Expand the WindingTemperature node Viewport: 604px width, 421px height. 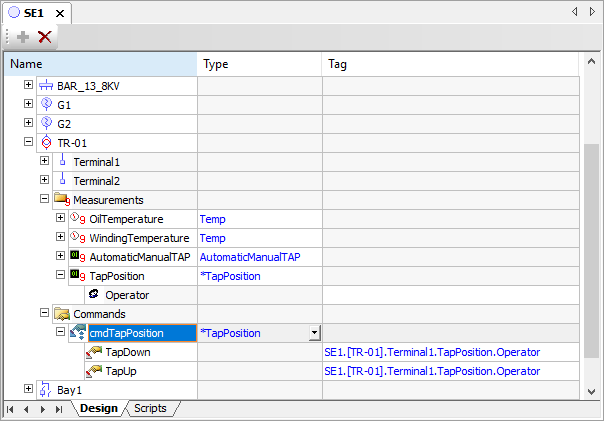pos(61,238)
